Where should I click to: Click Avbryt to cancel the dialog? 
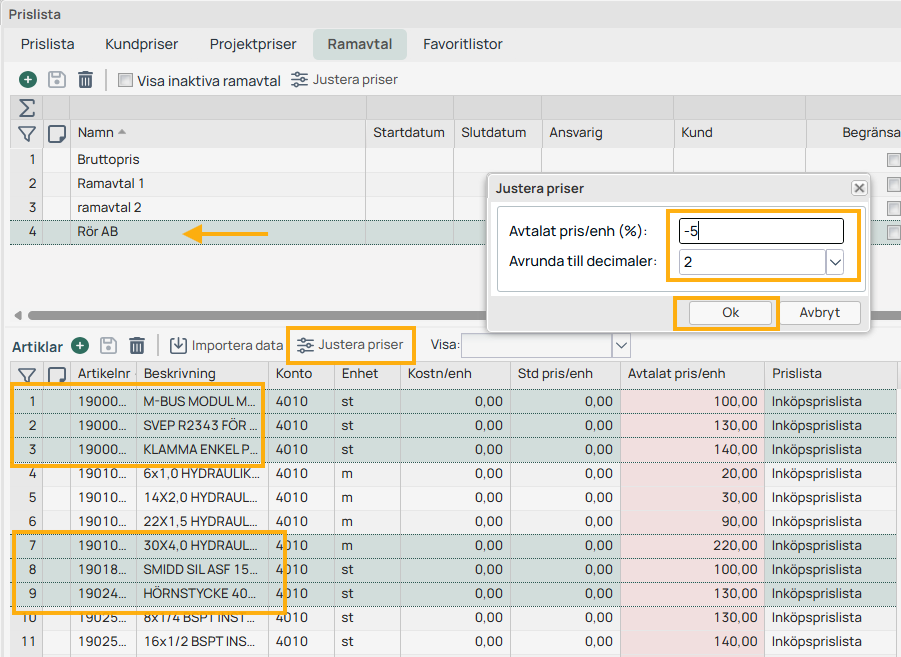point(819,313)
